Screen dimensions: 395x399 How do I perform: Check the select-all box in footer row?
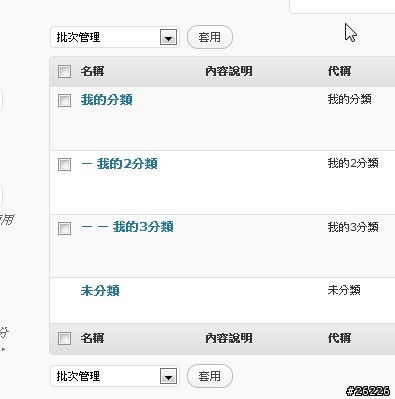64,338
